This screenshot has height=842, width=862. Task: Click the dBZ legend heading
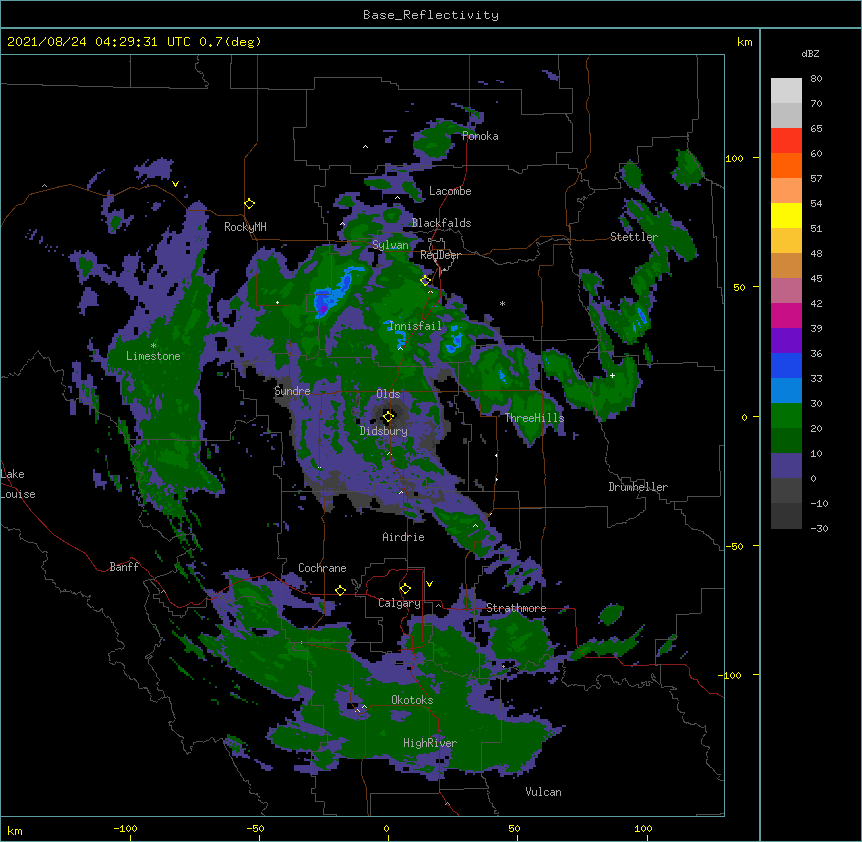[x=810, y=53]
